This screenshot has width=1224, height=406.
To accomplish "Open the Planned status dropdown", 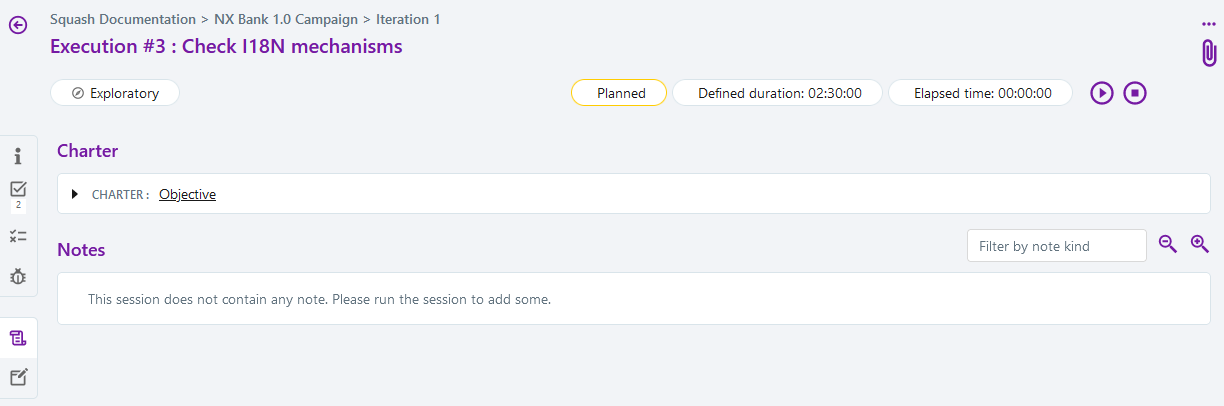I will coord(619,93).
